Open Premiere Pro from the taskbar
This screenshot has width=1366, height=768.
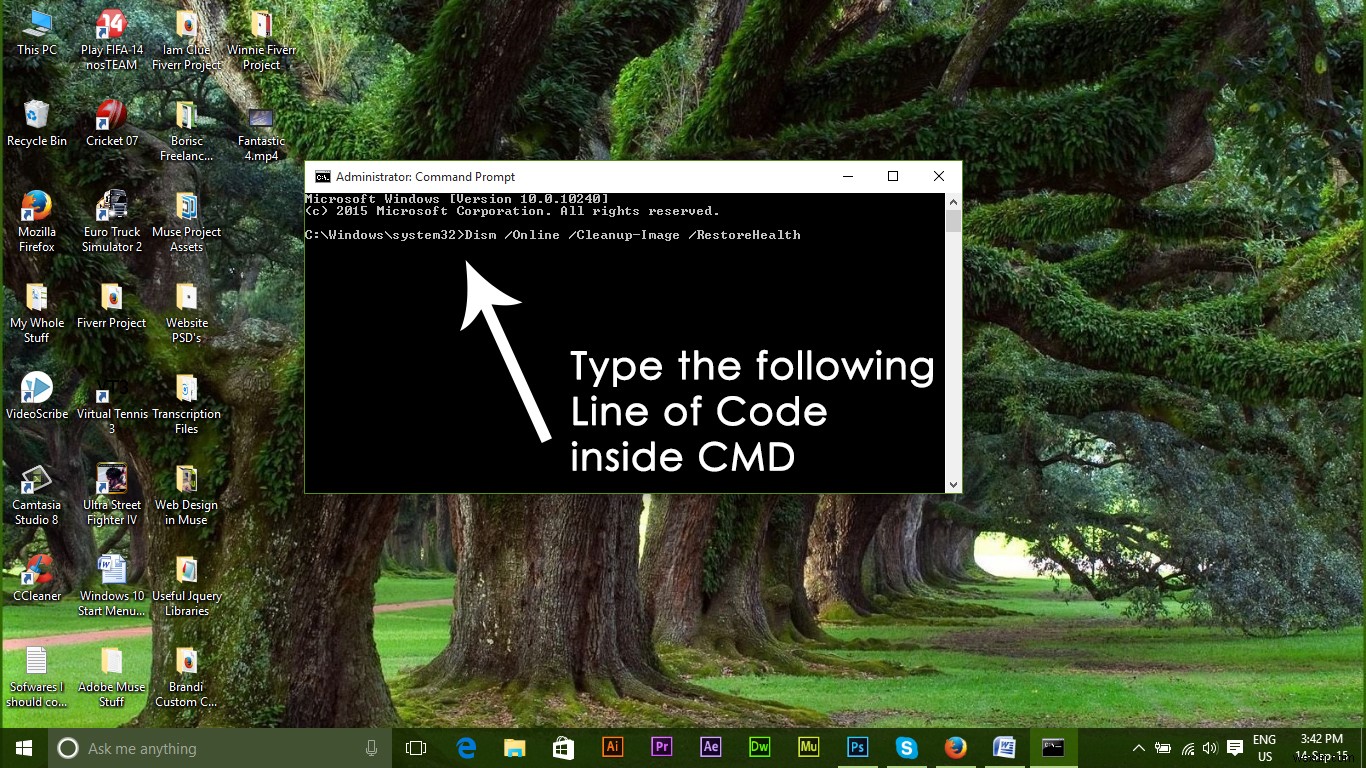point(661,747)
